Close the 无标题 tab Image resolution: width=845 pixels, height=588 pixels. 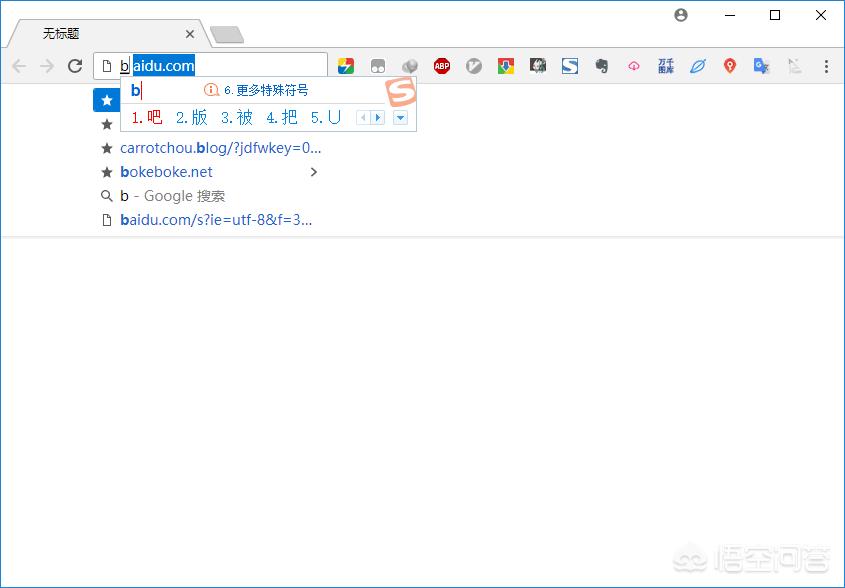click(x=190, y=34)
